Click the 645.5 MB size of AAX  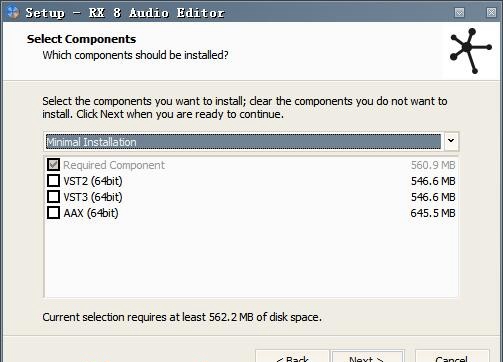[433, 213]
